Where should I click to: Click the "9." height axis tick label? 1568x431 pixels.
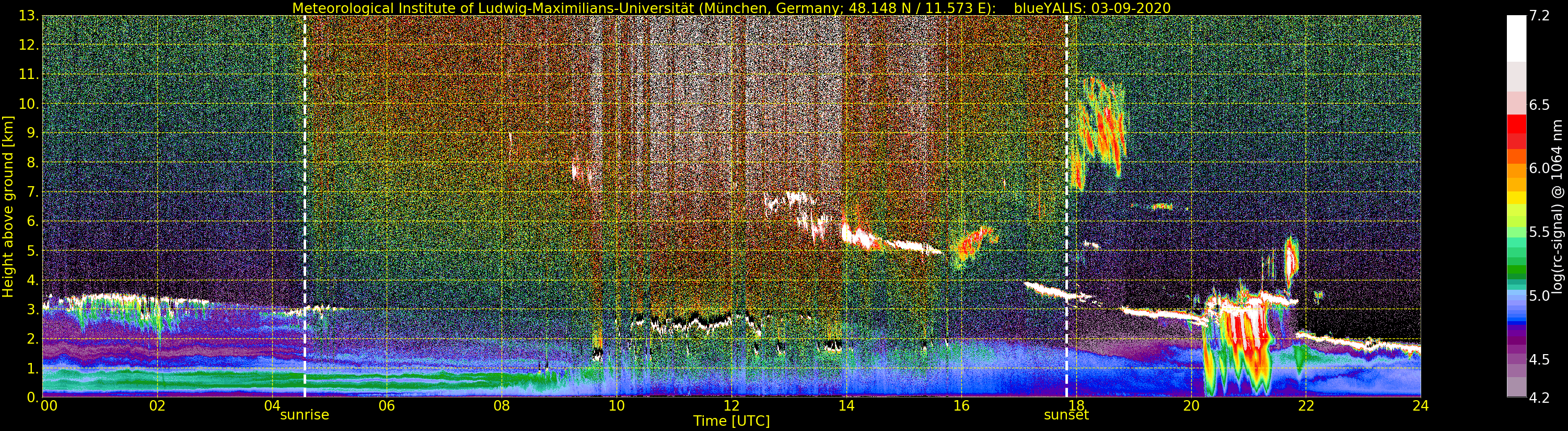coord(33,133)
